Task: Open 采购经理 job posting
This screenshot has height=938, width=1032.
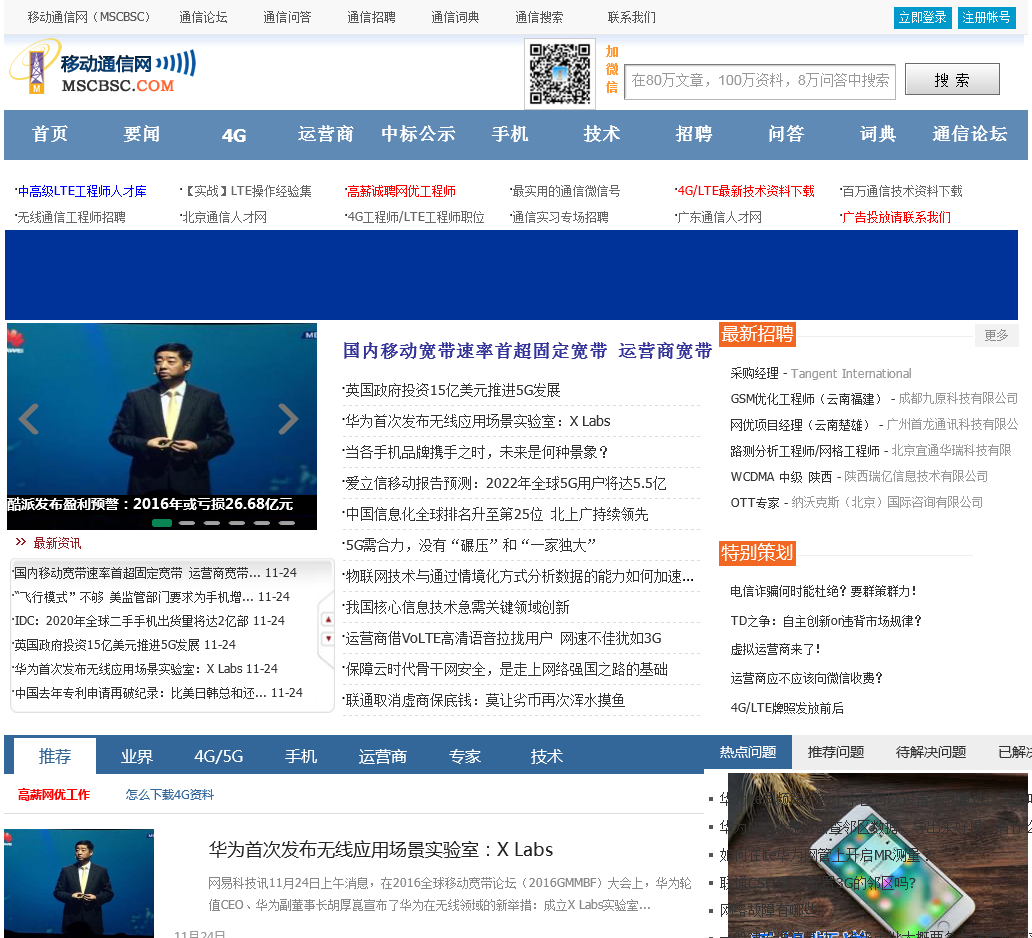Action: pyautogui.click(x=754, y=373)
